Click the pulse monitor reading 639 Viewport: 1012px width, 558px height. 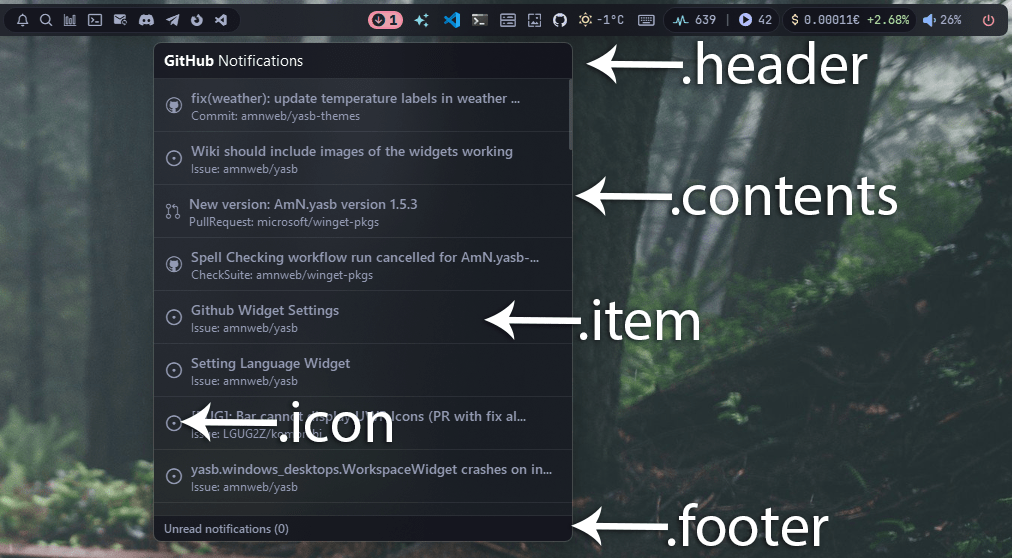pos(694,20)
